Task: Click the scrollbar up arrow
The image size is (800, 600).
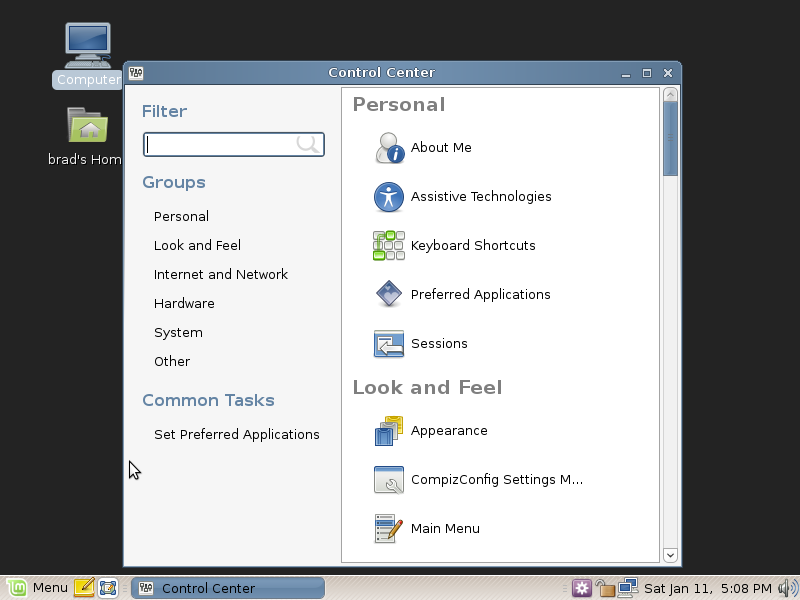Action: (670, 95)
